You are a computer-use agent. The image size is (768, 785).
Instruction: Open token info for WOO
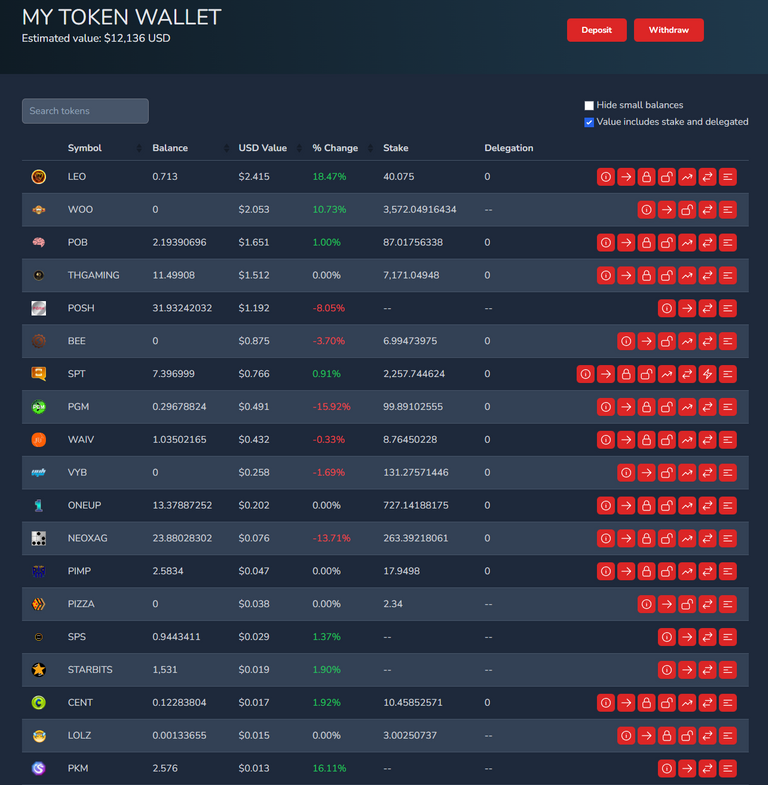[646, 210]
